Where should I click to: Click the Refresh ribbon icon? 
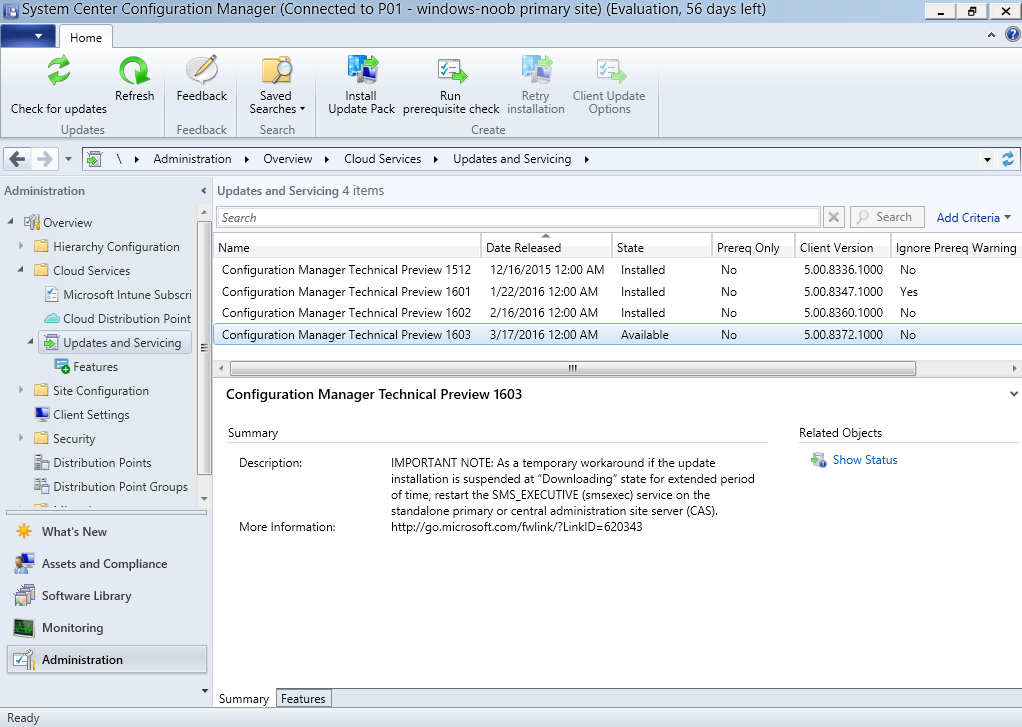(x=134, y=71)
